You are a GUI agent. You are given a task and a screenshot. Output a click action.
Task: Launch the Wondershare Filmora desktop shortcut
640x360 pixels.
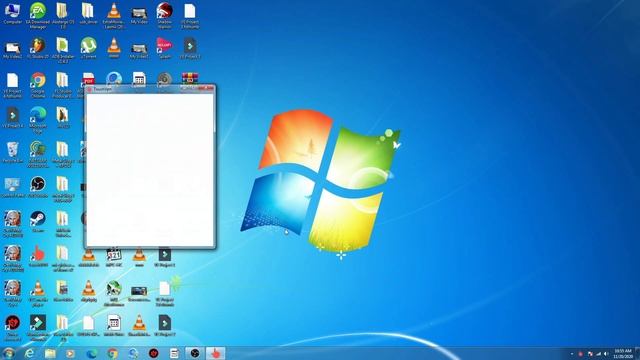tap(38, 327)
